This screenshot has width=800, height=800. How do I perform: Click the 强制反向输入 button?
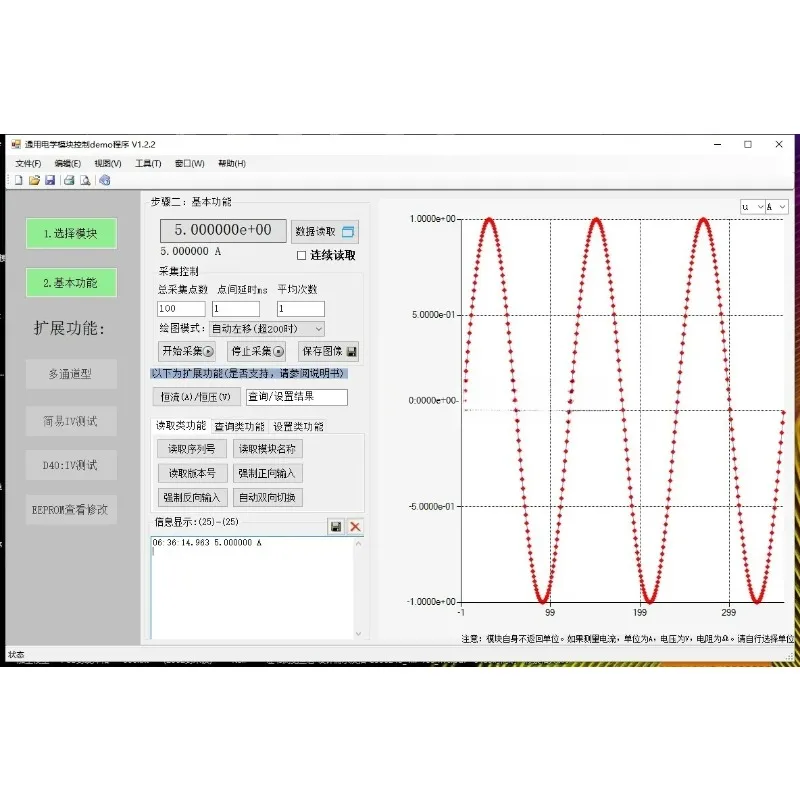click(x=192, y=497)
